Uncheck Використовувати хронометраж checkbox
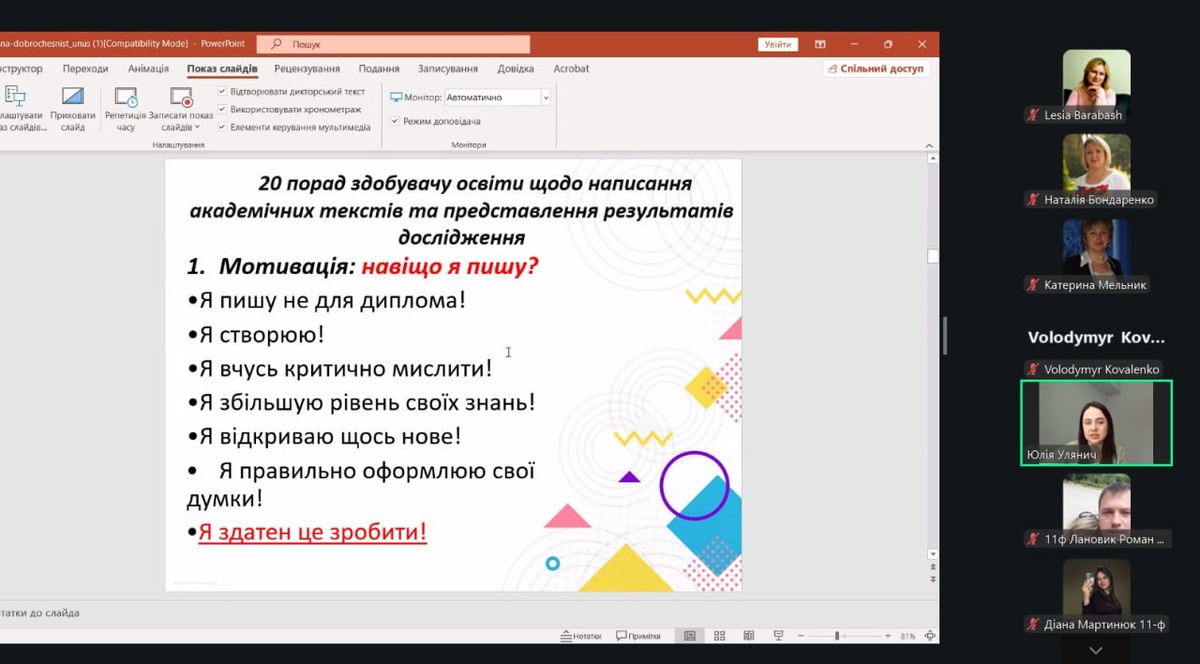 [x=222, y=109]
